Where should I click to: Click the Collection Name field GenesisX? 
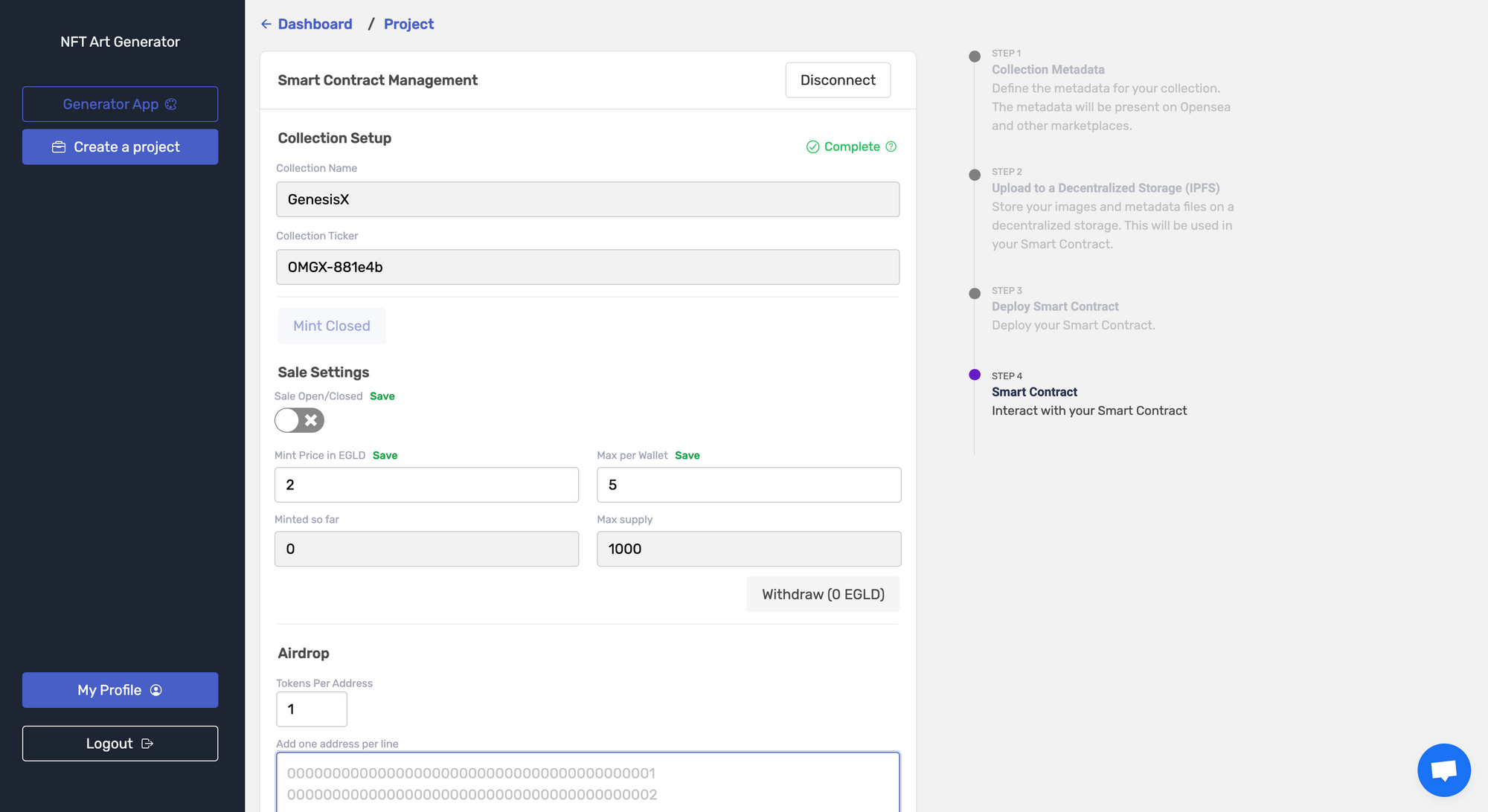(588, 199)
